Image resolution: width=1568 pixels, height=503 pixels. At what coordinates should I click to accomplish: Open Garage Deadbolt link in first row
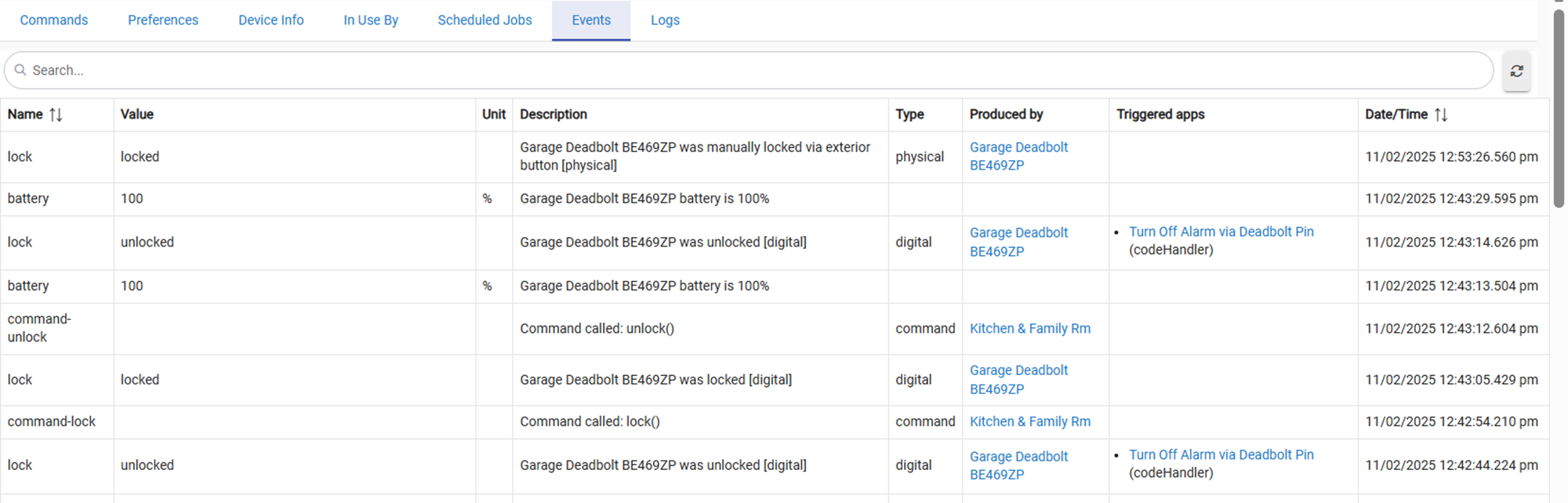coord(1018,156)
